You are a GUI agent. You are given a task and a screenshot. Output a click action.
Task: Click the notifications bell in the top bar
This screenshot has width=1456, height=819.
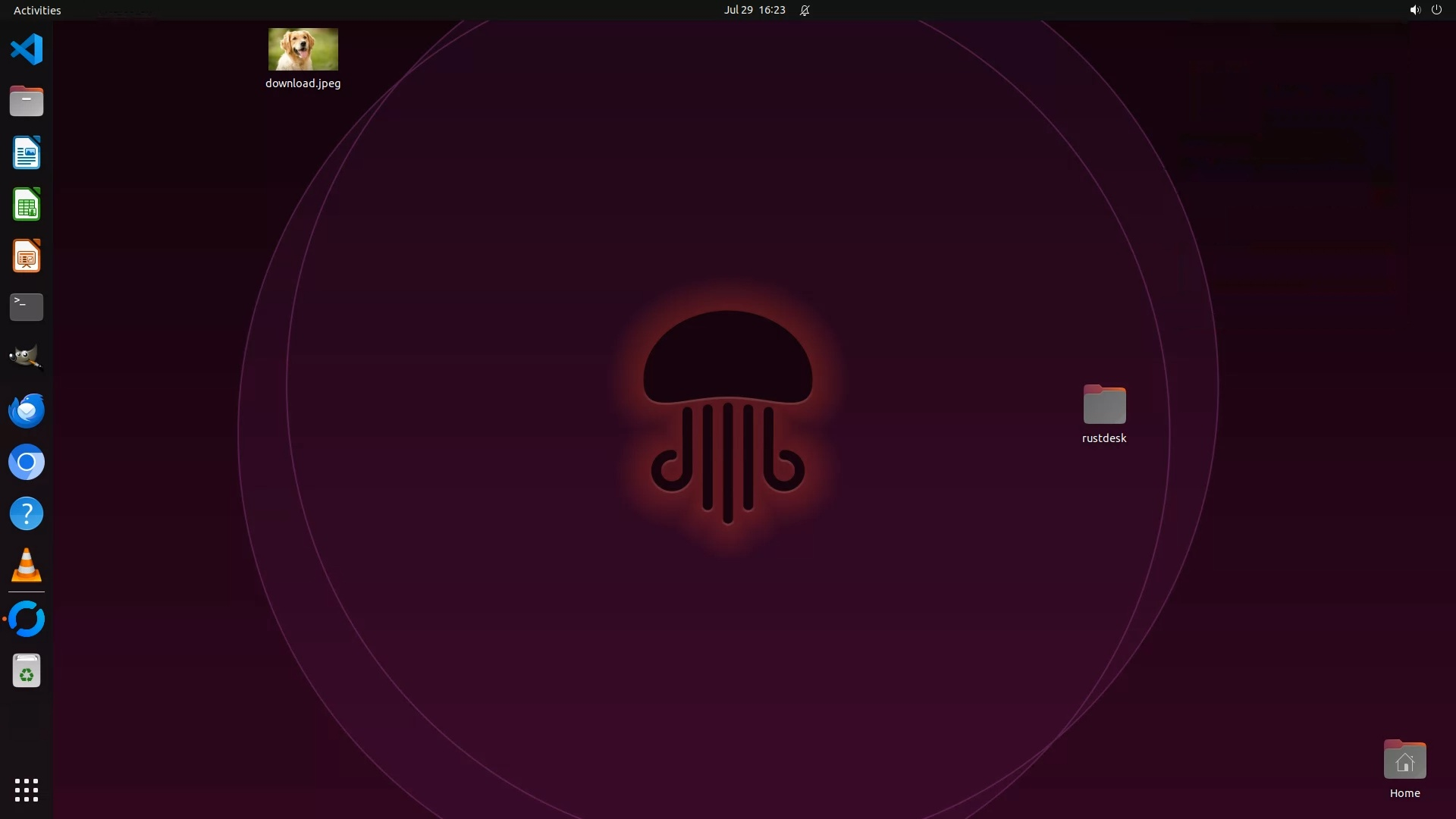tap(805, 10)
